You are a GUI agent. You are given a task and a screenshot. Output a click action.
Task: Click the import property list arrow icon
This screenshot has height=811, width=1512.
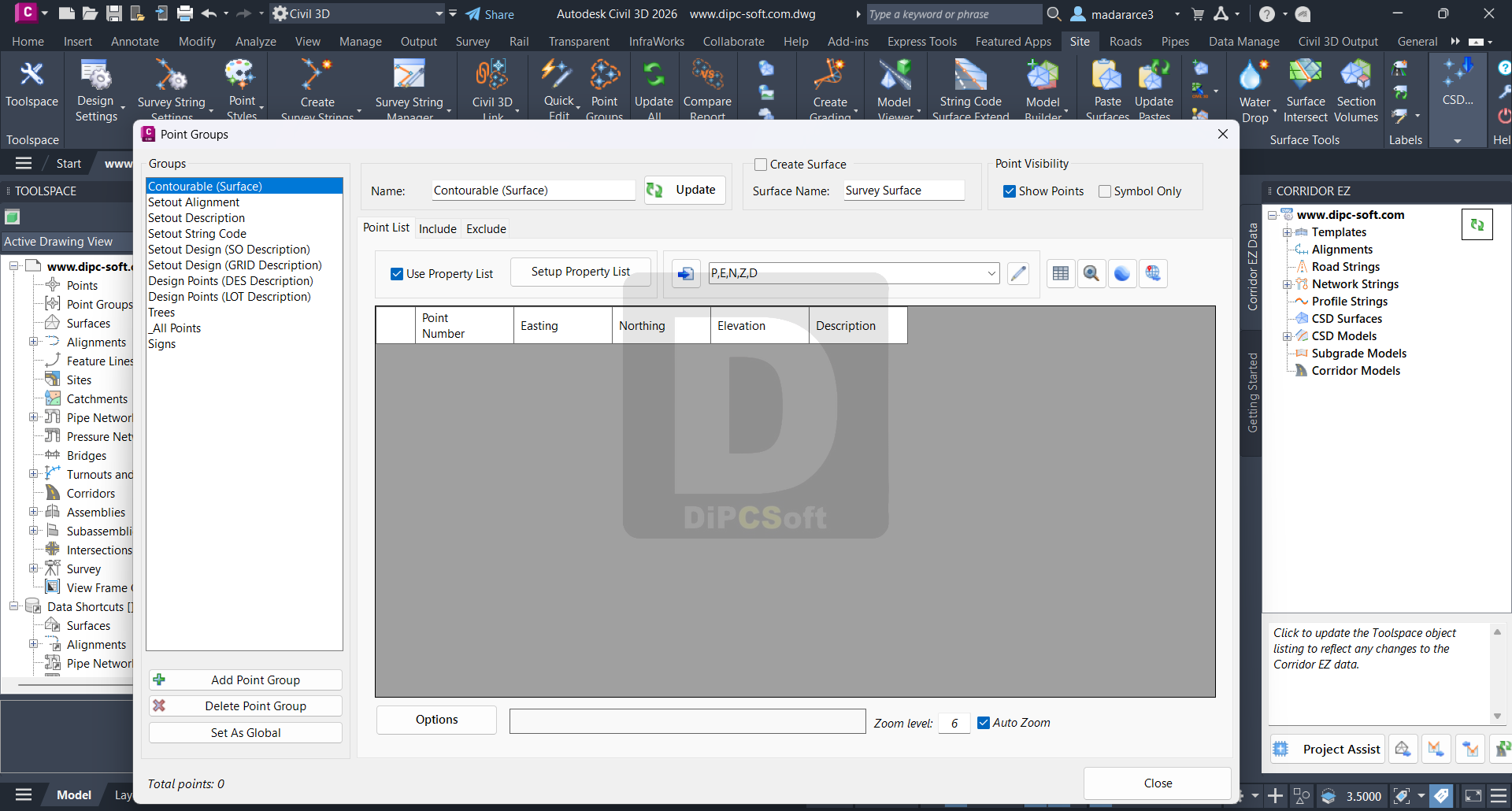tap(686, 274)
